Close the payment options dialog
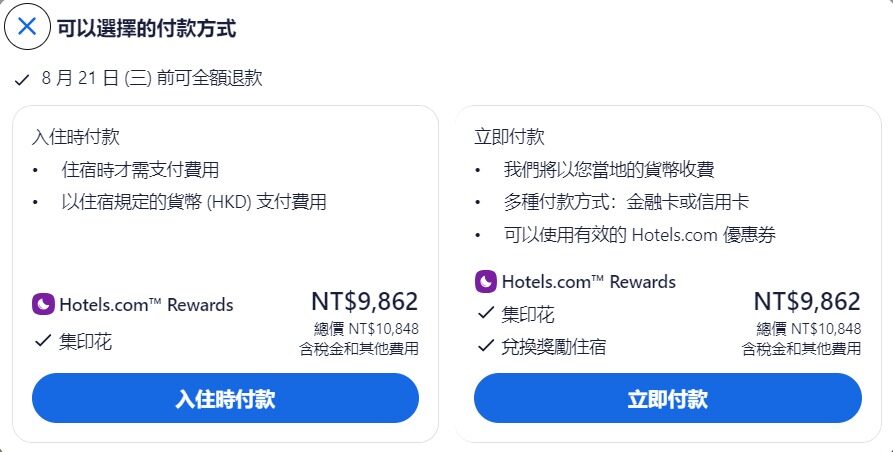The image size is (893, 452). pyautogui.click(x=27, y=26)
